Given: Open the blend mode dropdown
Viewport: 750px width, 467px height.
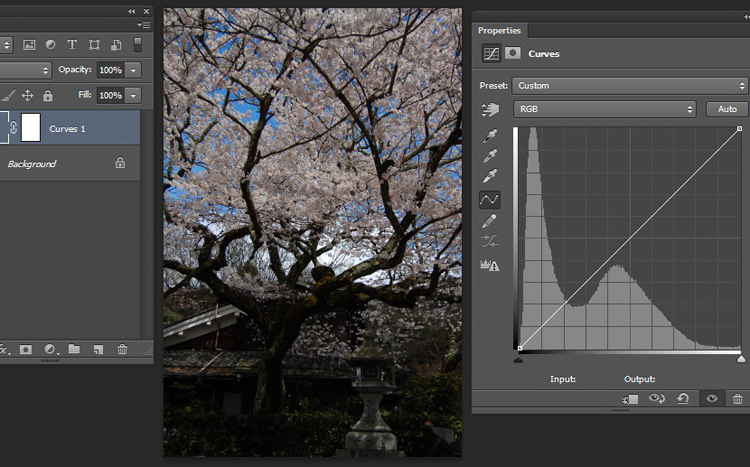Looking at the screenshot, I should pyautogui.click(x=25, y=70).
